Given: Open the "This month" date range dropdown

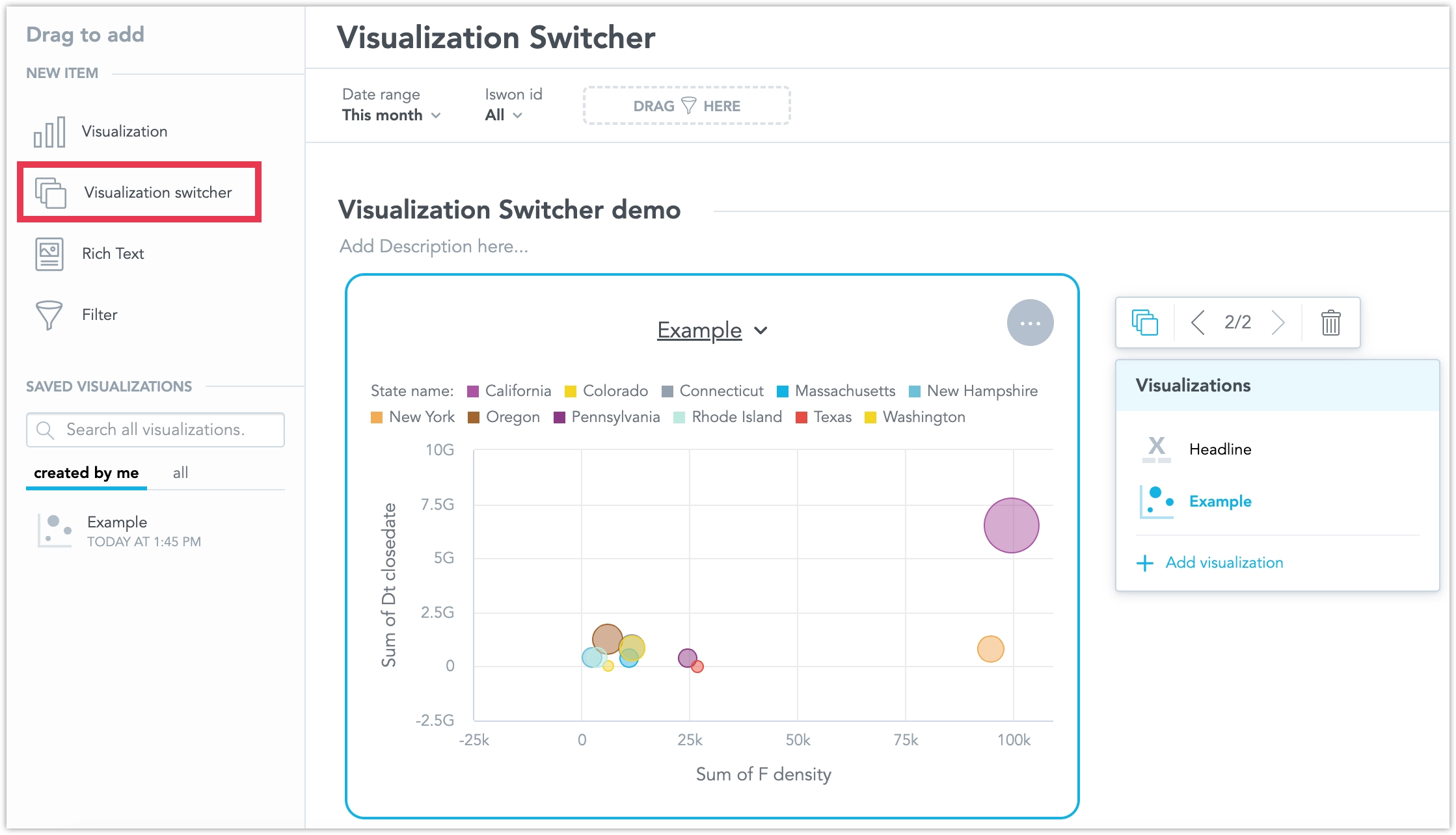Looking at the screenshot, I should [x=391, y=115].
